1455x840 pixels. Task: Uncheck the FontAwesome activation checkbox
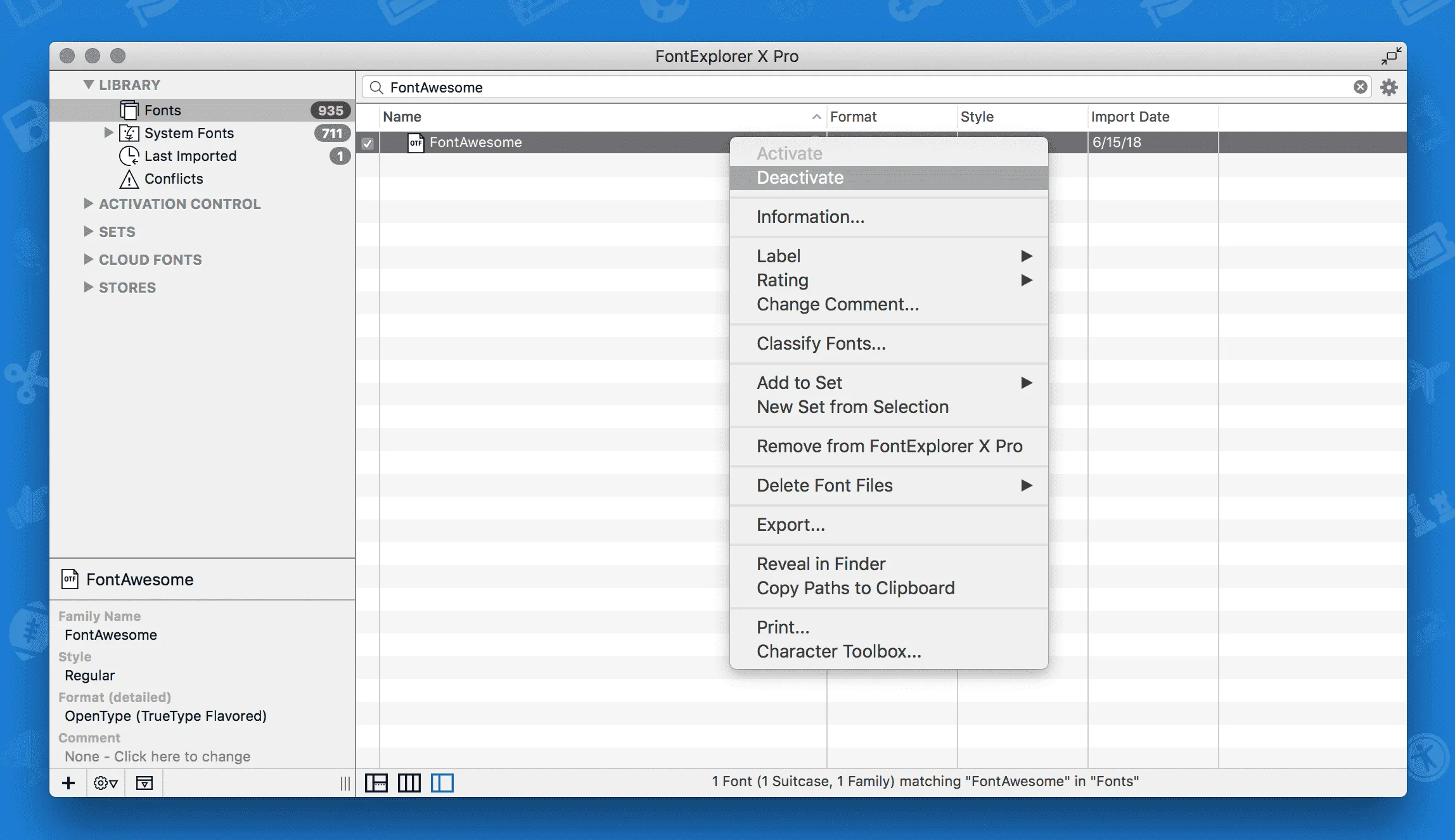tap(368, 143)
